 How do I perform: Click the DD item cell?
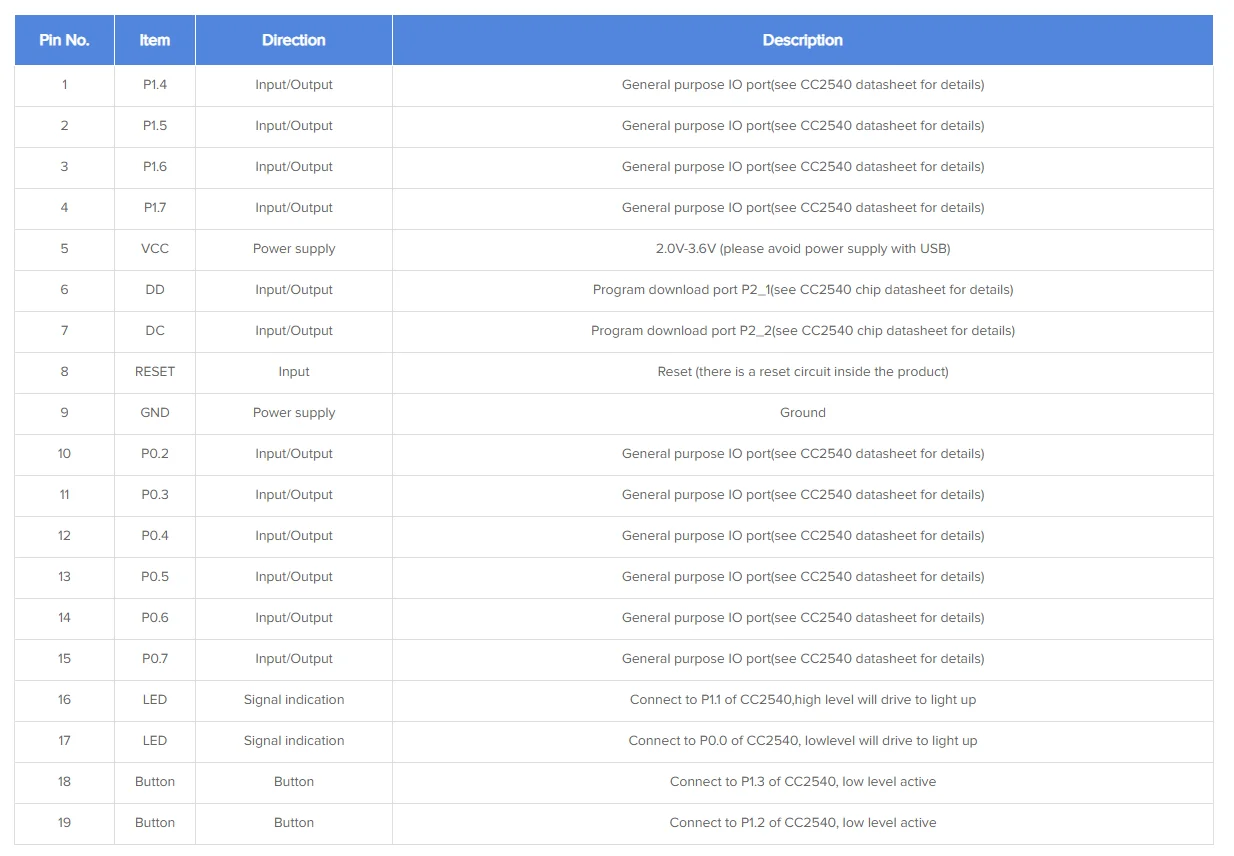(155, 290)
